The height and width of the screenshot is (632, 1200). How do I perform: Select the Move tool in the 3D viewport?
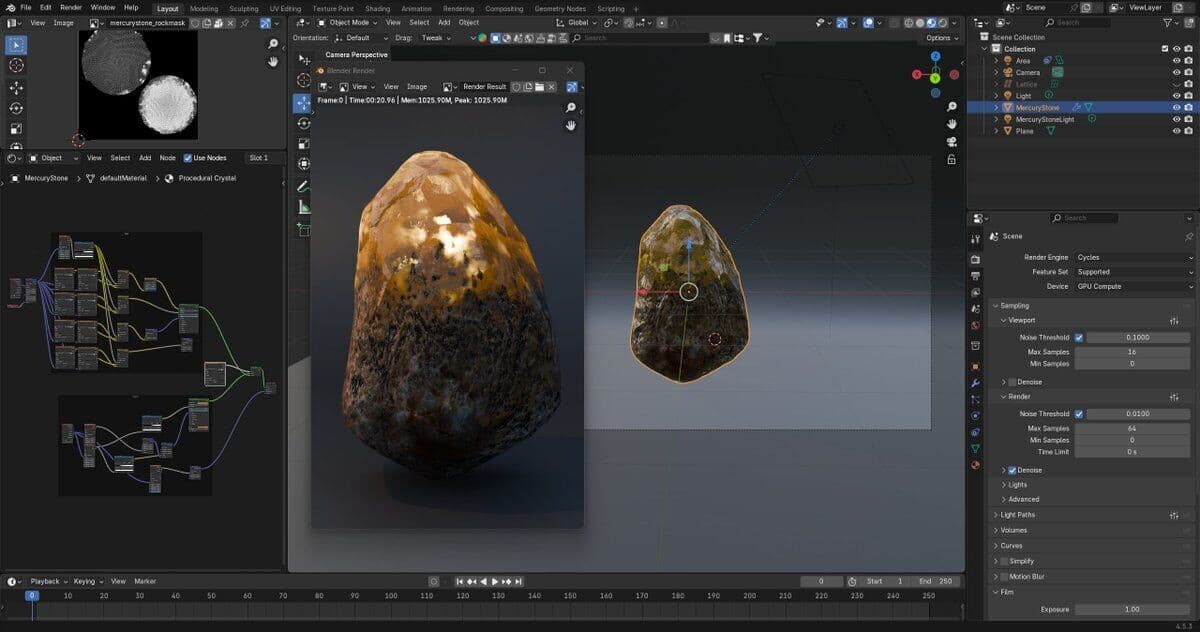point(302,103)
